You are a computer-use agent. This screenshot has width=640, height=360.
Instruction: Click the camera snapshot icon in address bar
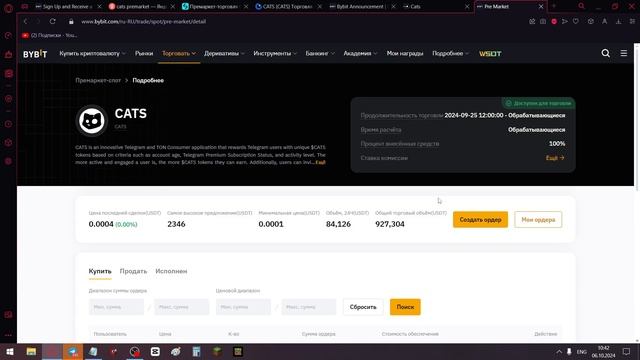pos(543,21)
